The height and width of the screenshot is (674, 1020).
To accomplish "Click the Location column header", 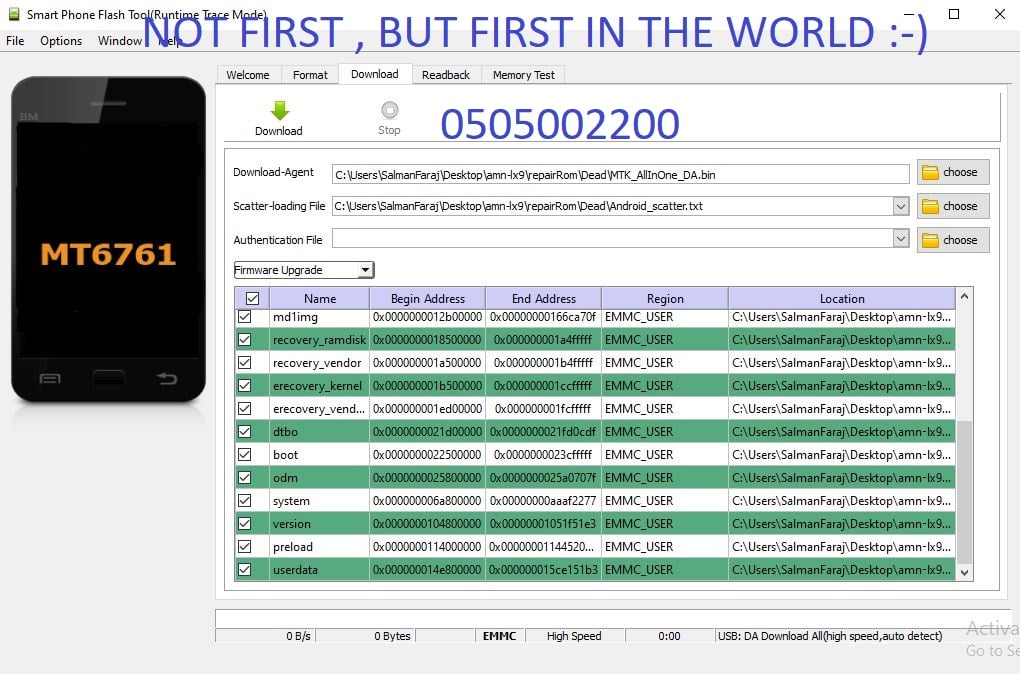I will coord(842,299).
